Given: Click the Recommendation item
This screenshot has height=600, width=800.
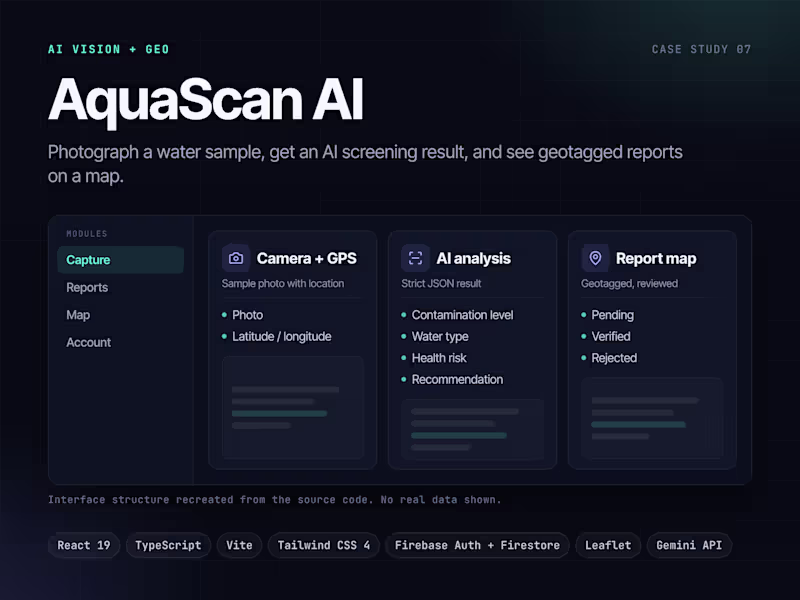Looking at the screenshot, I should click(457, 379).
